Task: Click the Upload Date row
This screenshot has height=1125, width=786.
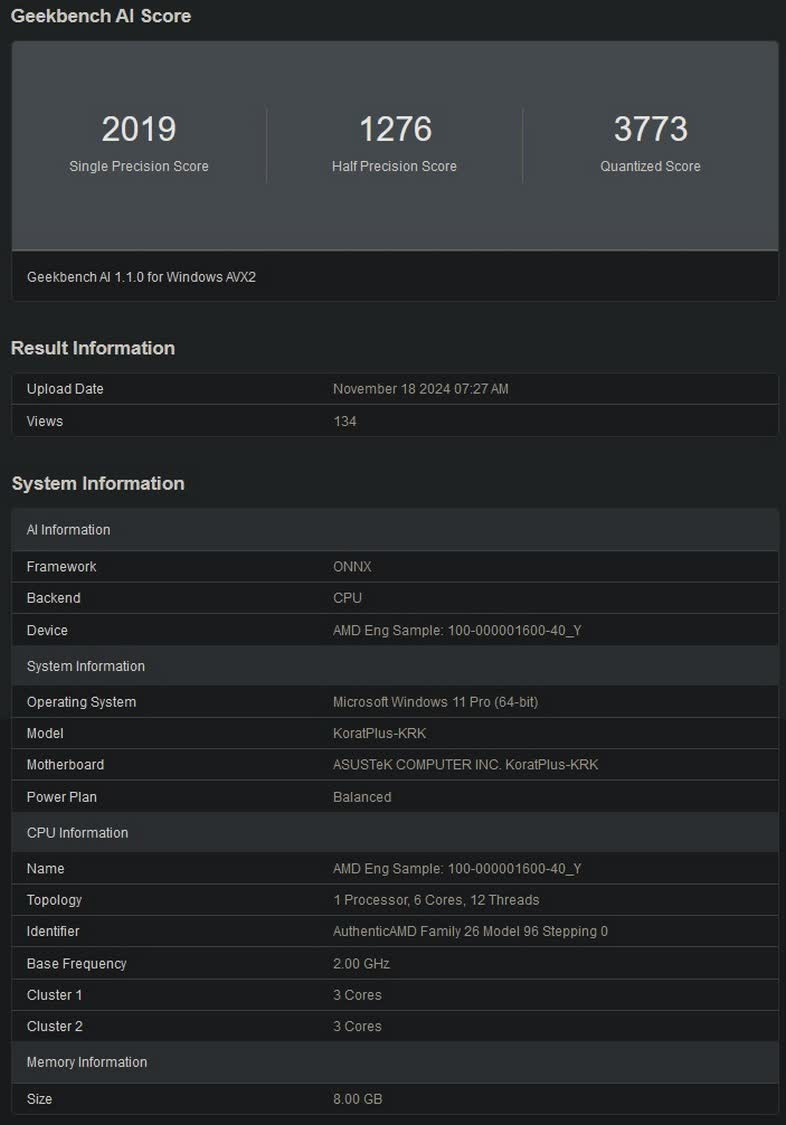Action: point(395,389)
